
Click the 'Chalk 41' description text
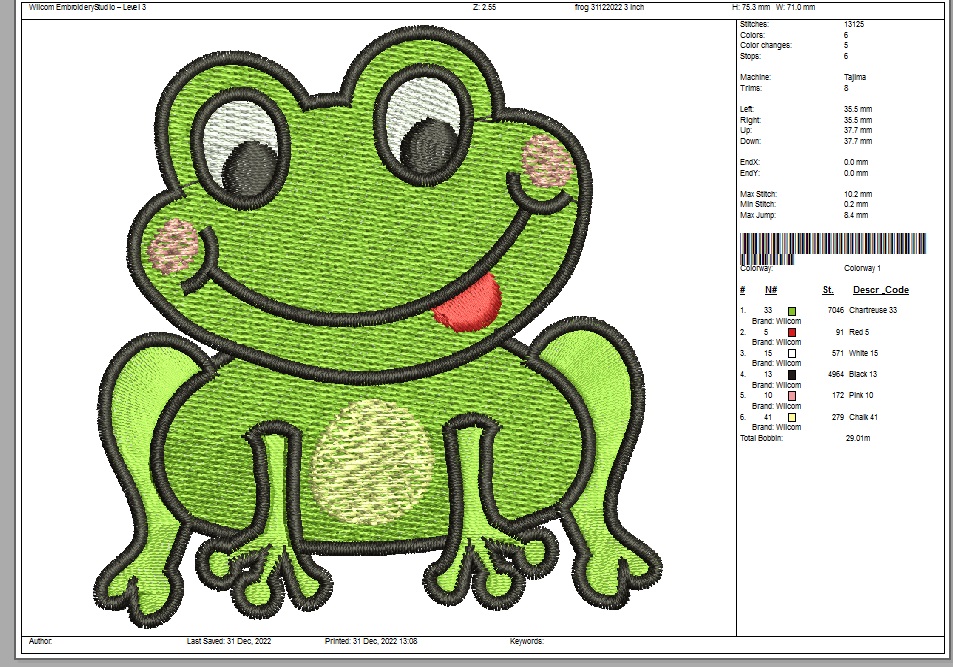[863, 417]
